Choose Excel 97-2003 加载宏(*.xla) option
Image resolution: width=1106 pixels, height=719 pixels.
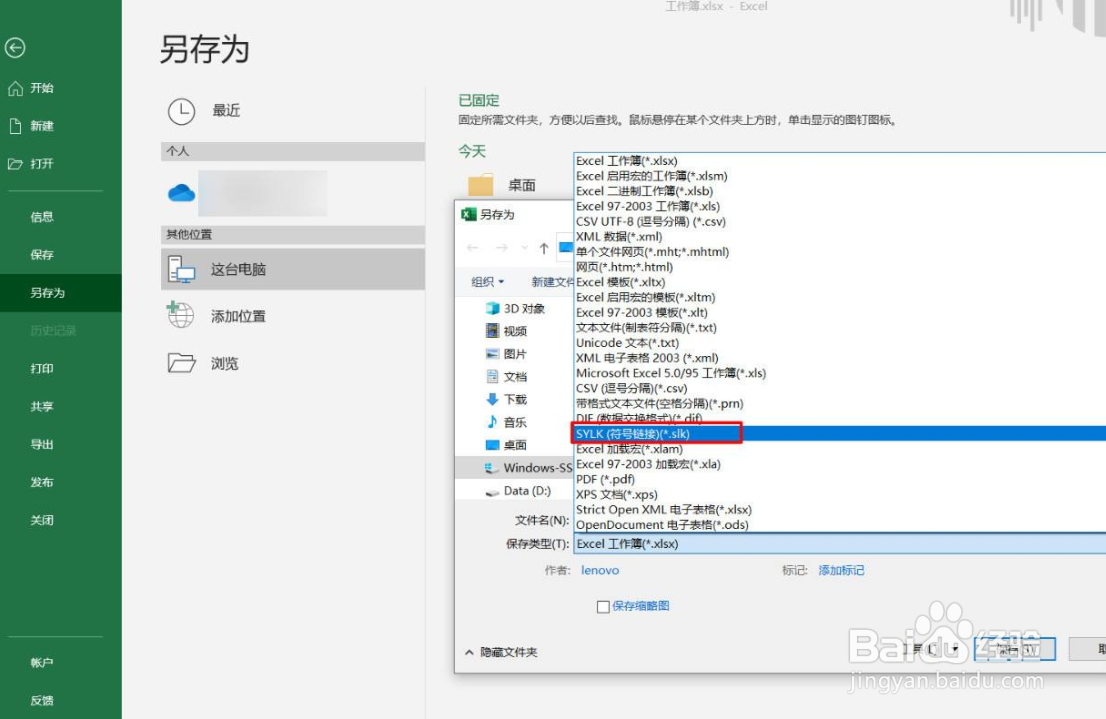648,464
